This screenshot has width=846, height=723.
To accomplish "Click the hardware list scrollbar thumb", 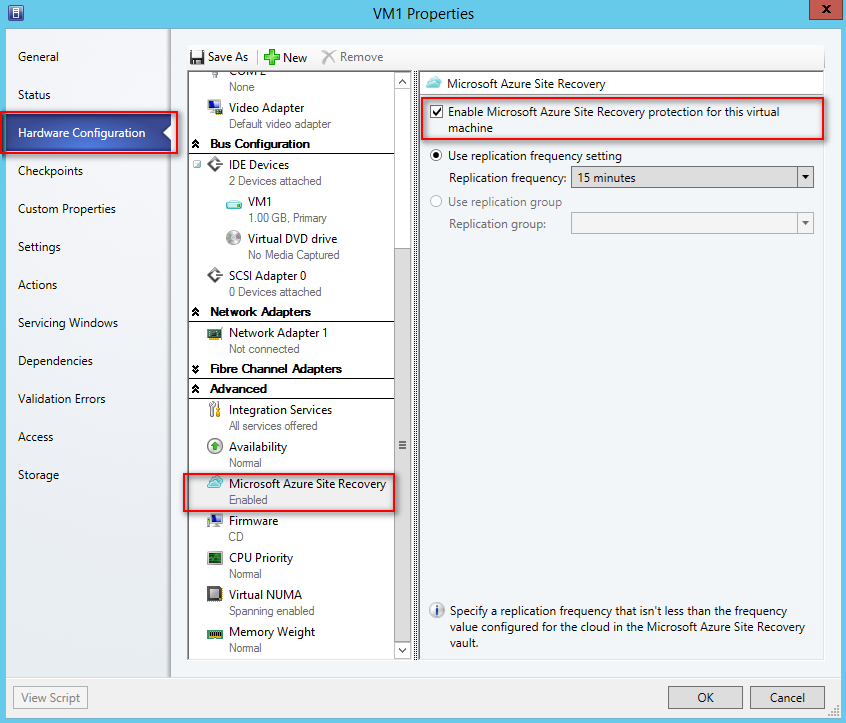I will point(402,445).
